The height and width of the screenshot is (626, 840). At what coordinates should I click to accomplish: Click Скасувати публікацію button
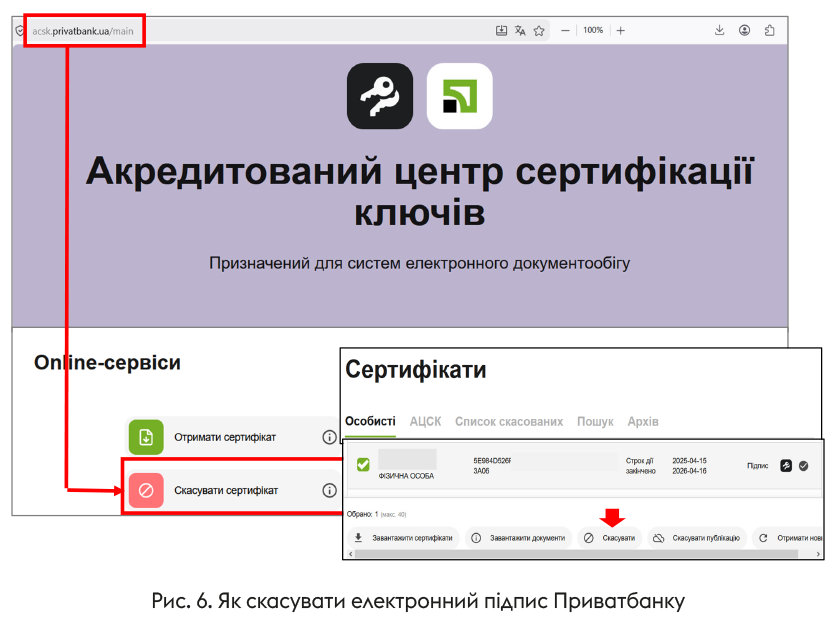coord(697,538)
